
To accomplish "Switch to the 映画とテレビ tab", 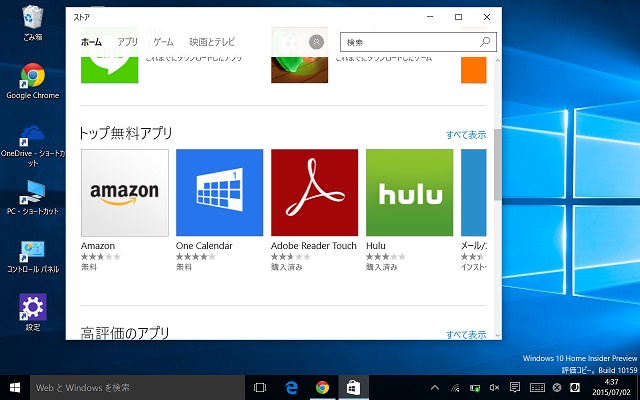I will click(212, 42).
